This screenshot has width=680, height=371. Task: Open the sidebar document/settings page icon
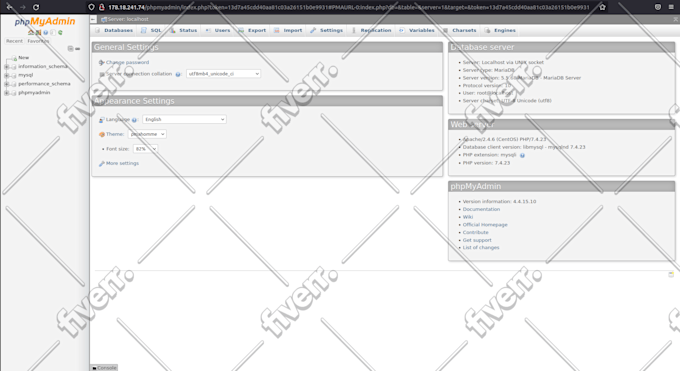53,33
